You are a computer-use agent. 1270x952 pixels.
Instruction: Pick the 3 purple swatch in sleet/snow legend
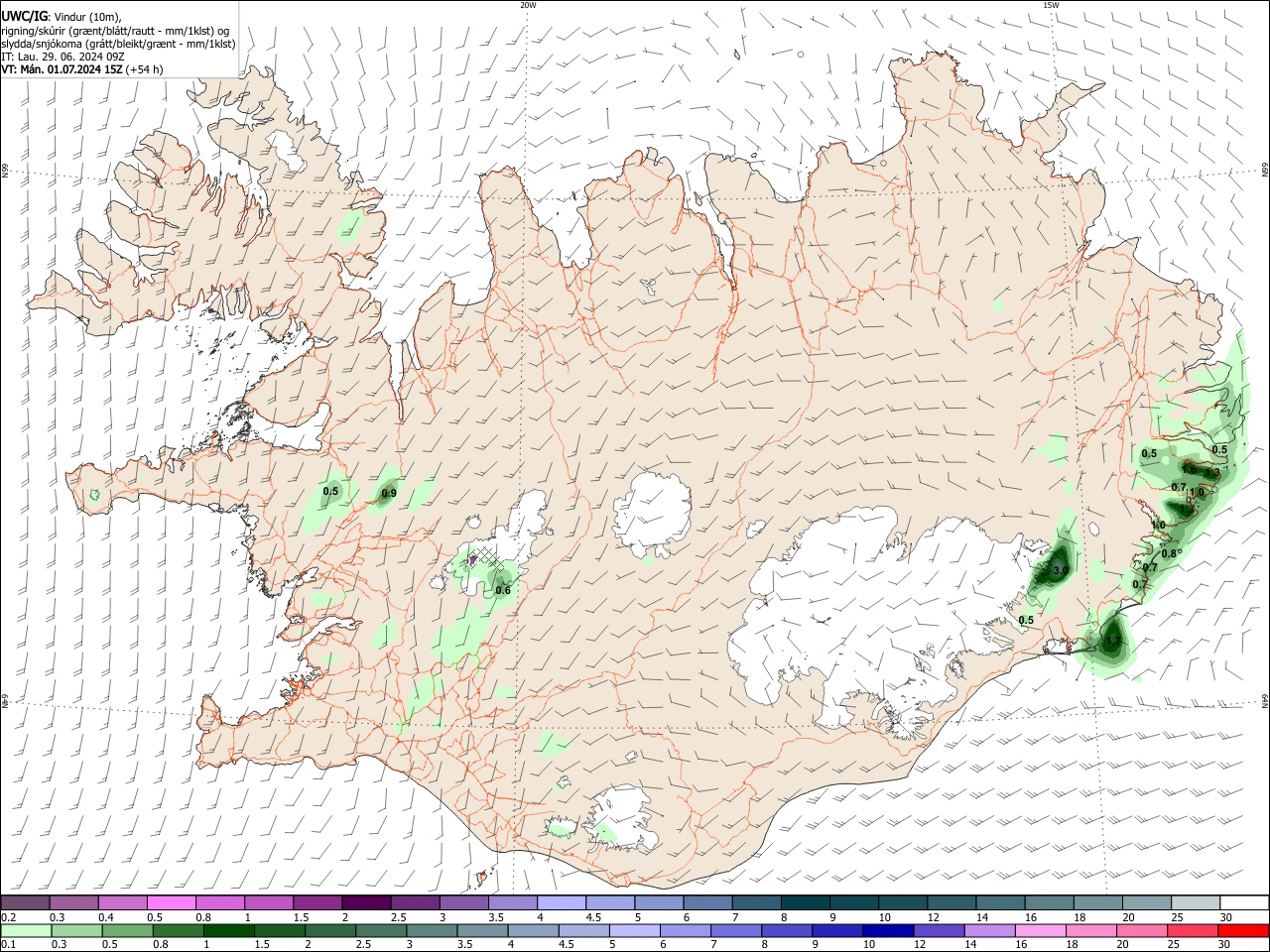pos(463,902)
